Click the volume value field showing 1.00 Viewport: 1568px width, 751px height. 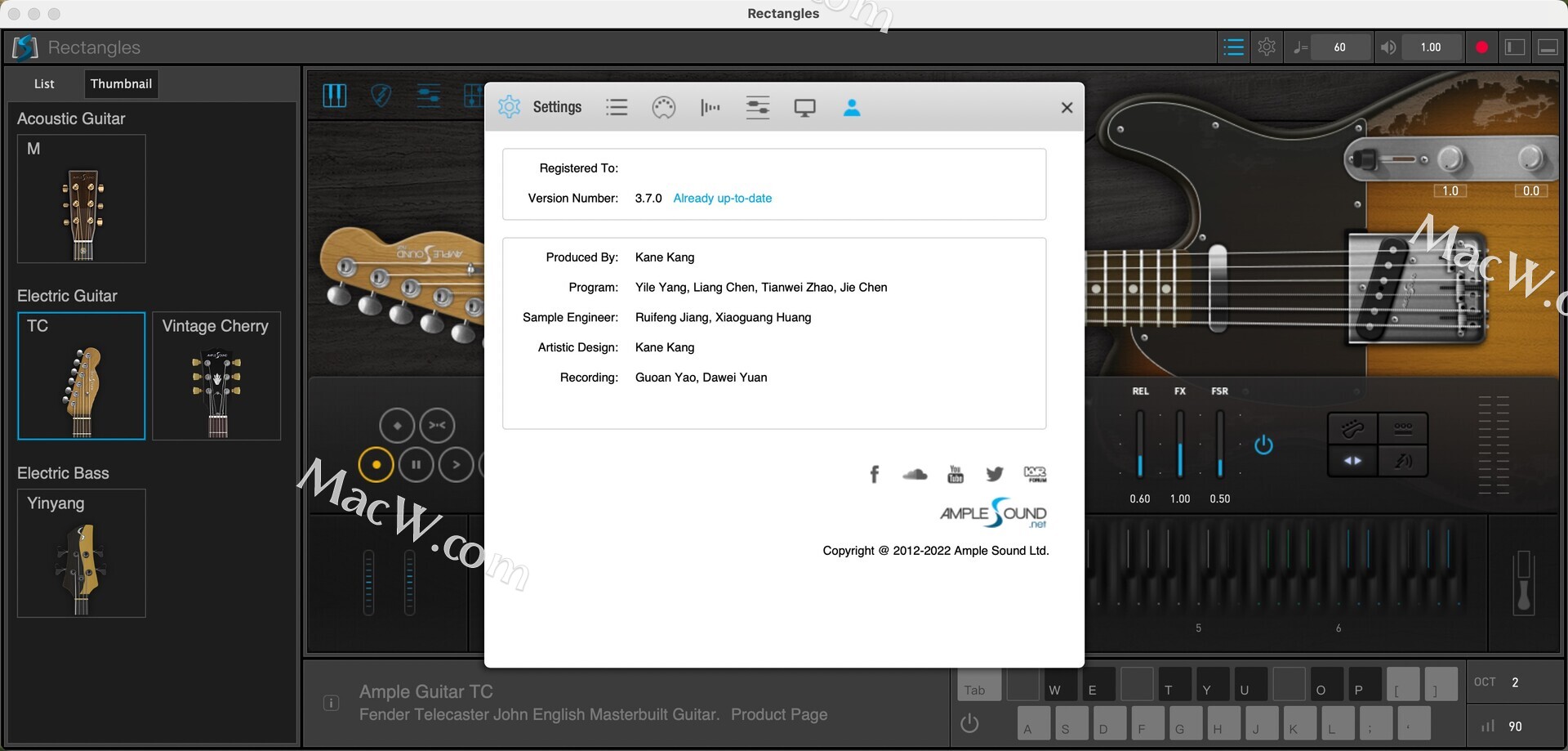(x=1431, y=47)
